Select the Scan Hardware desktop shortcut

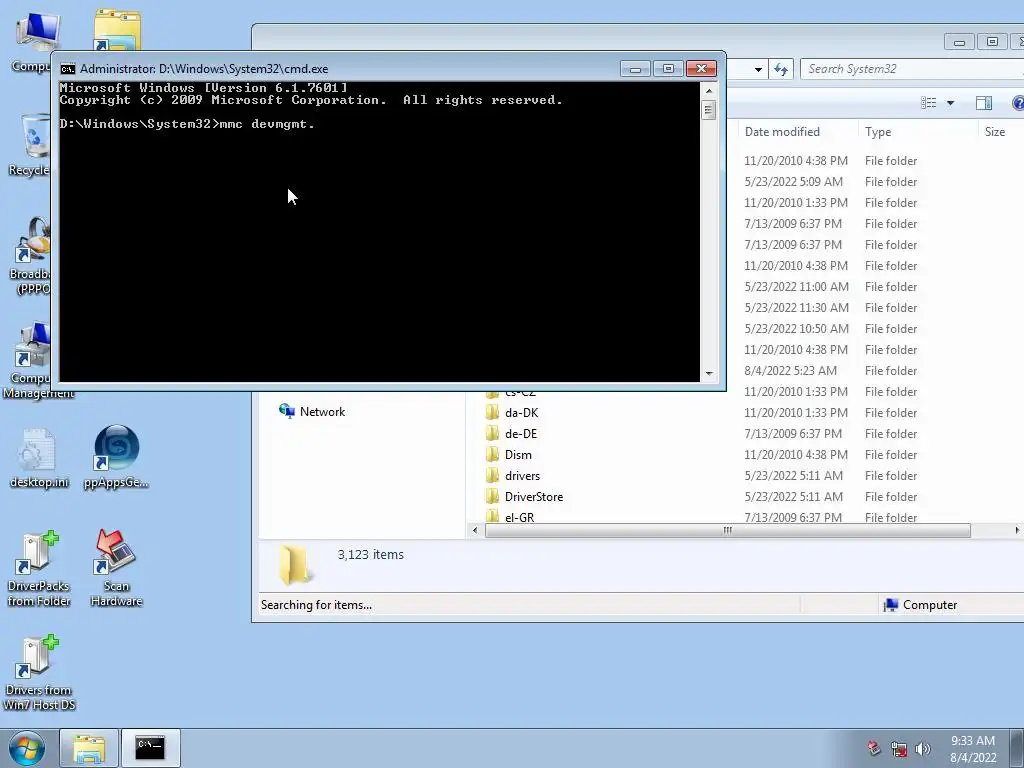coord(116,569)
